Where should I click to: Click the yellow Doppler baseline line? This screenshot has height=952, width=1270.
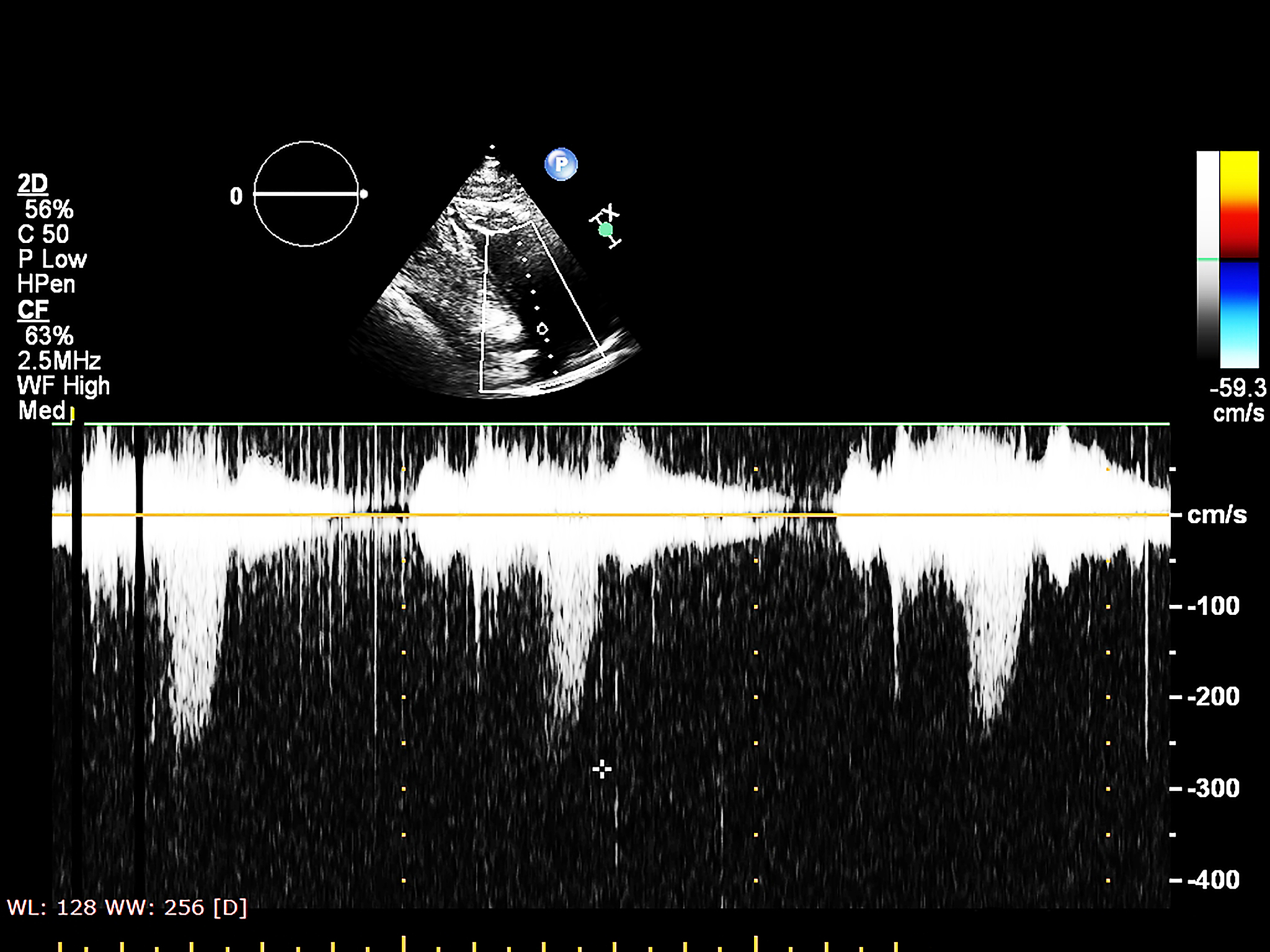pyautogui.click(x=620, y=514)
